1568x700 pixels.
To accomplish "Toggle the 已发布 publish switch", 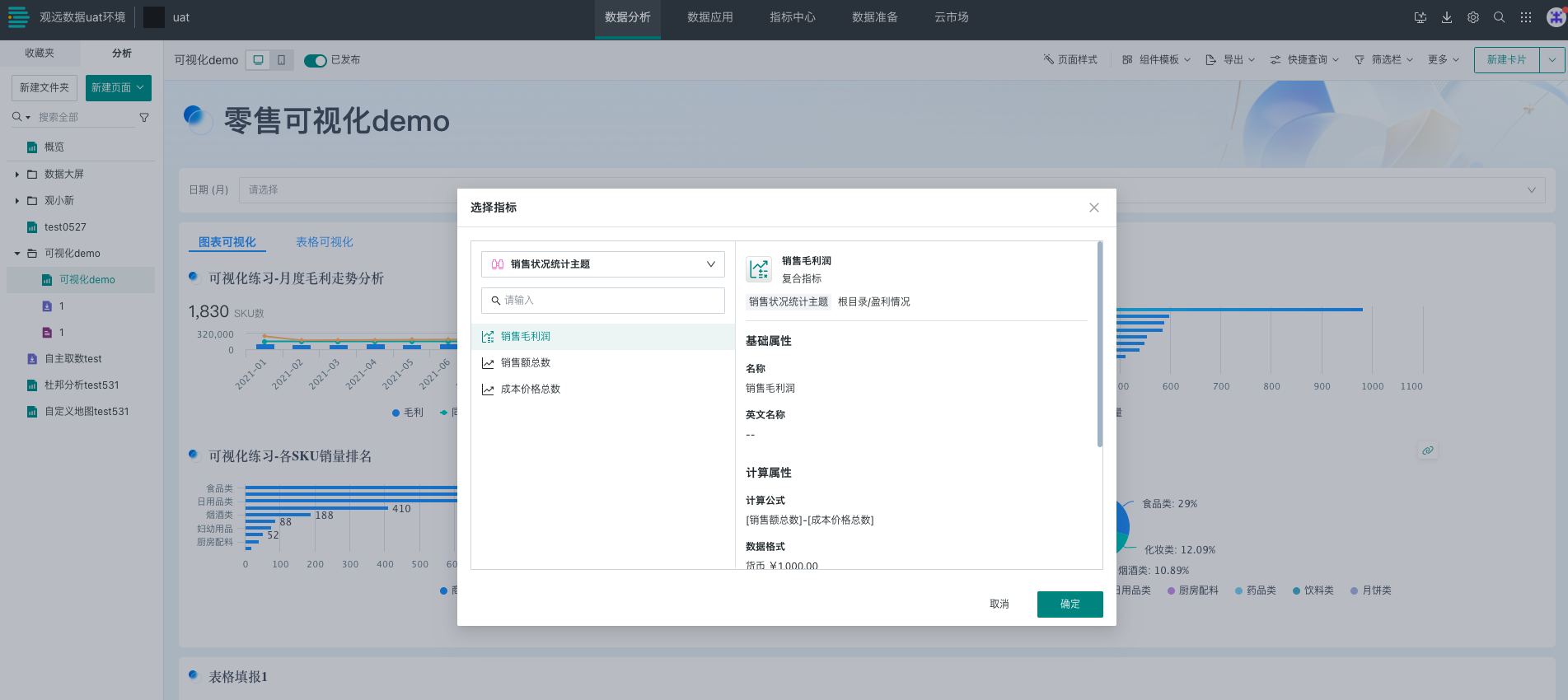I will [x=315, y=60].
